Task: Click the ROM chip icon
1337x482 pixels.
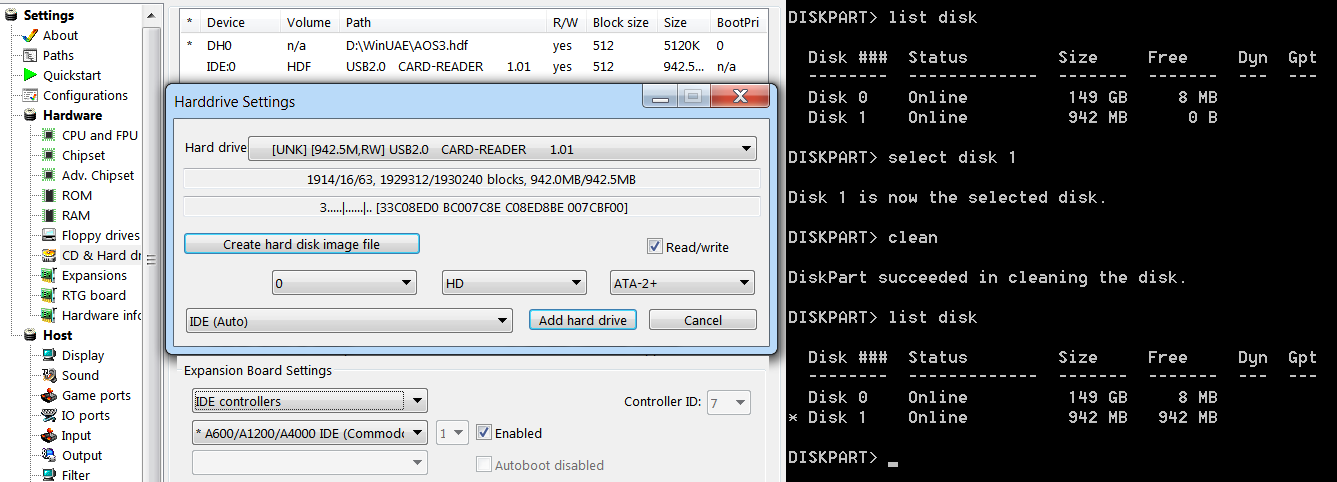Action: point(48,195)
